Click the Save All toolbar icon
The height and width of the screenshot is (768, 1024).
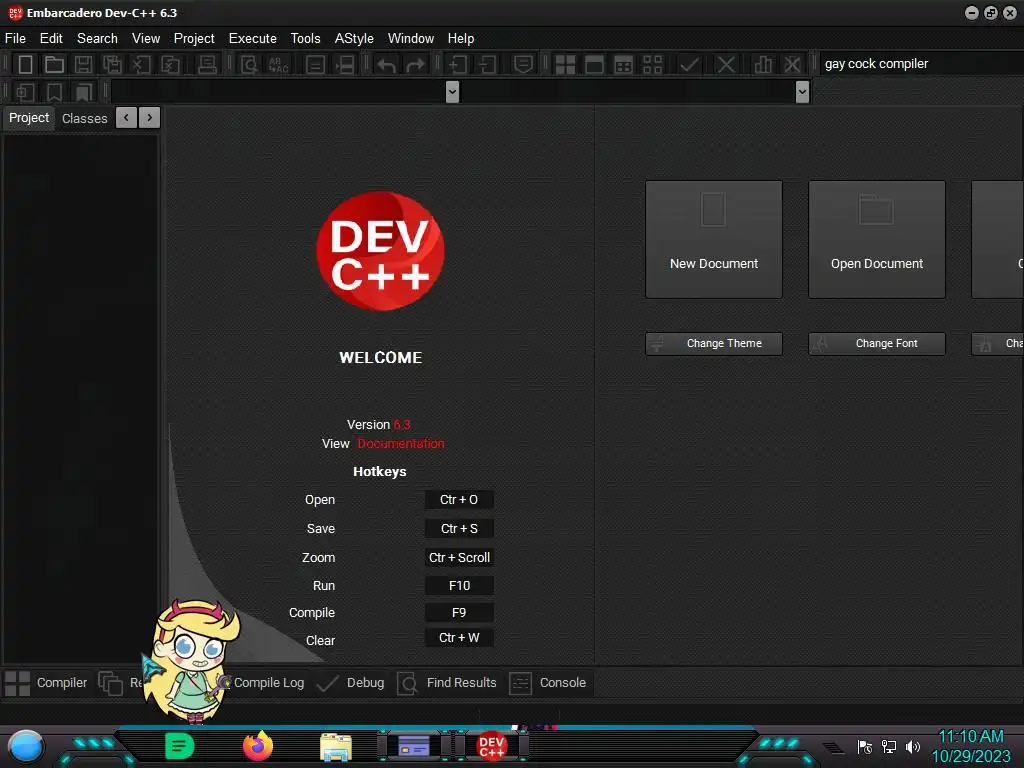[112, 65]
